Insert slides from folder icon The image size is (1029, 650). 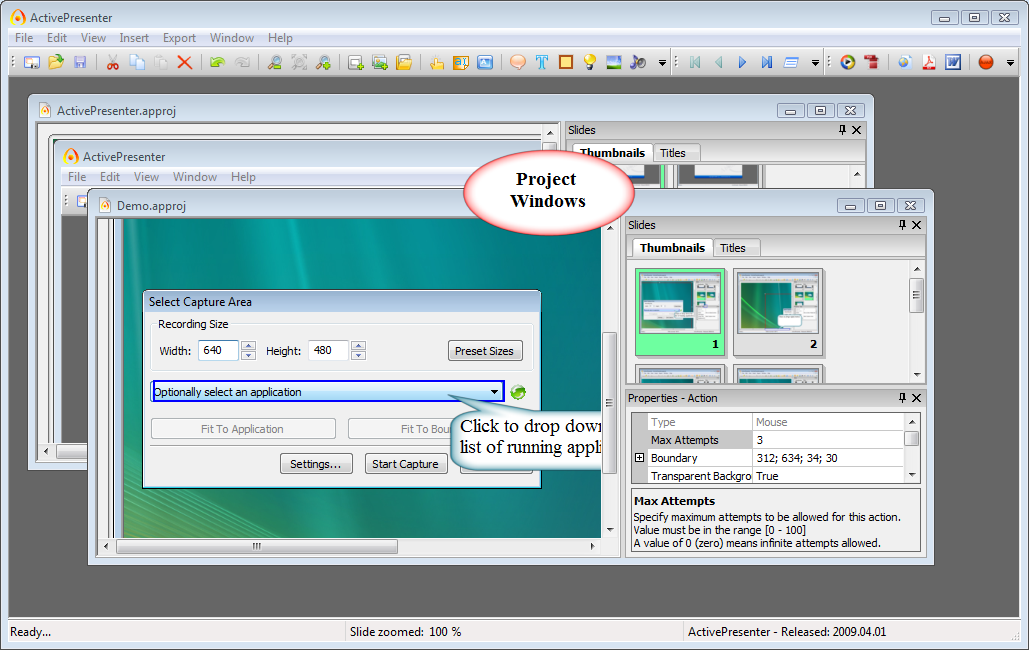click(x=404, y=62)
